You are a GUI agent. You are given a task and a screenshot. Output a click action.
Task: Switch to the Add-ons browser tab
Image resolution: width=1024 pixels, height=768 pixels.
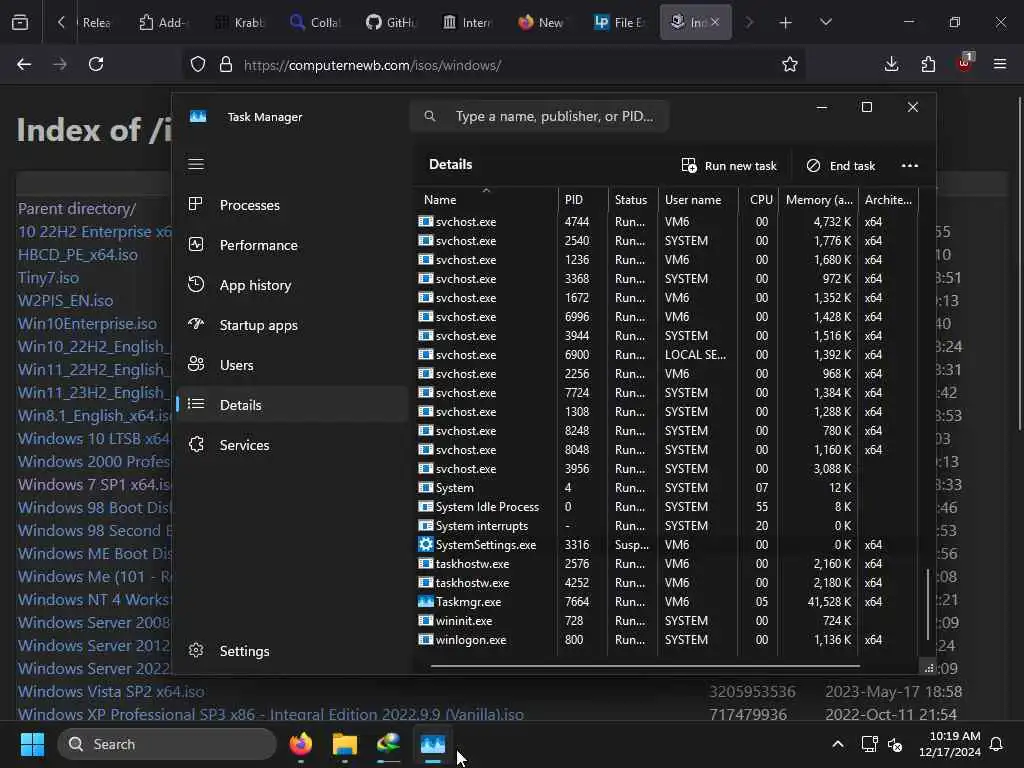(x=164, y=23)
